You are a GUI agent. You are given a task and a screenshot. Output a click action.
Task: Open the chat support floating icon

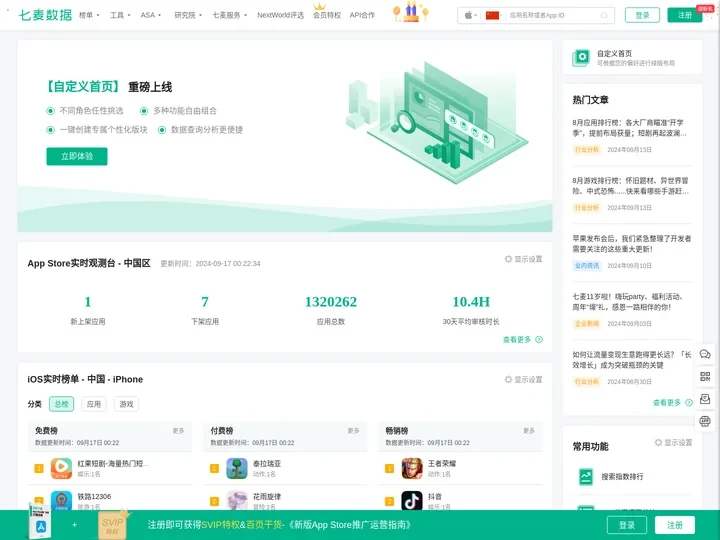pos(705,354)
